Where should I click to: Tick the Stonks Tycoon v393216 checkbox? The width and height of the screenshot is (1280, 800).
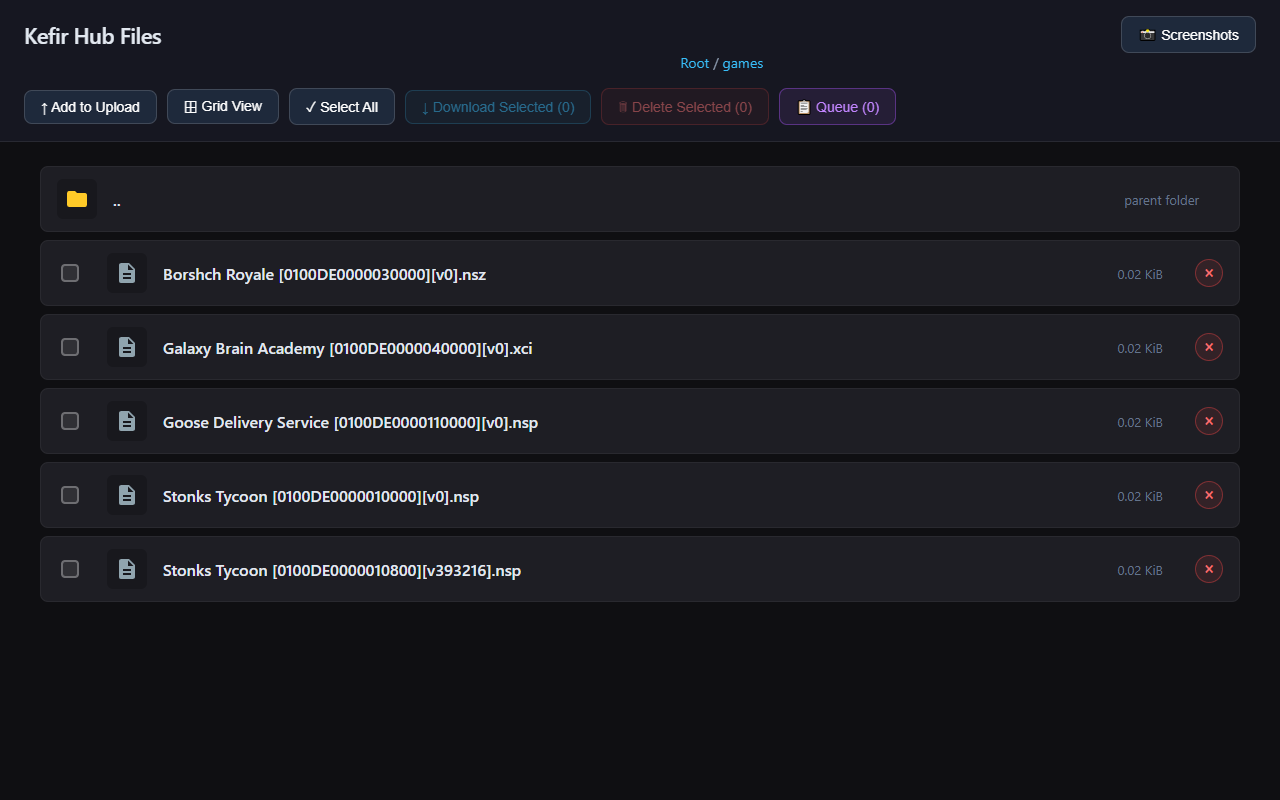[x=70, y=569]
